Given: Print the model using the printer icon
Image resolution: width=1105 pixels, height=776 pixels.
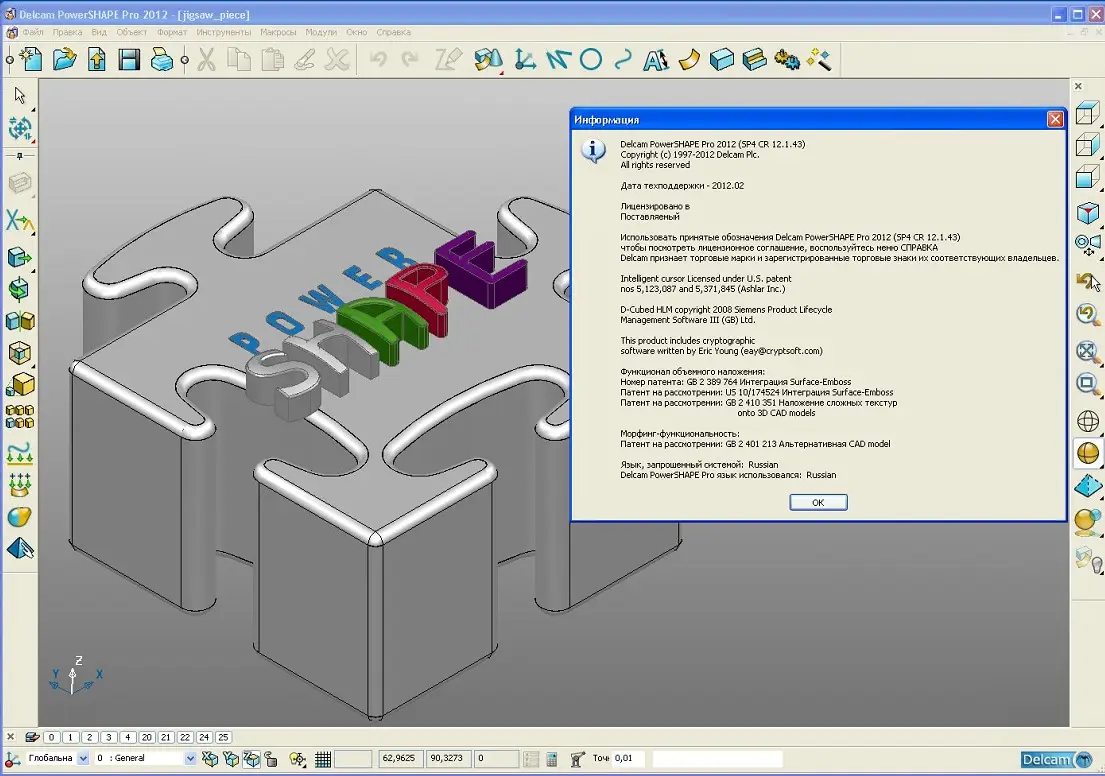Looking at the screenshot, I should (x=161, y=59).
